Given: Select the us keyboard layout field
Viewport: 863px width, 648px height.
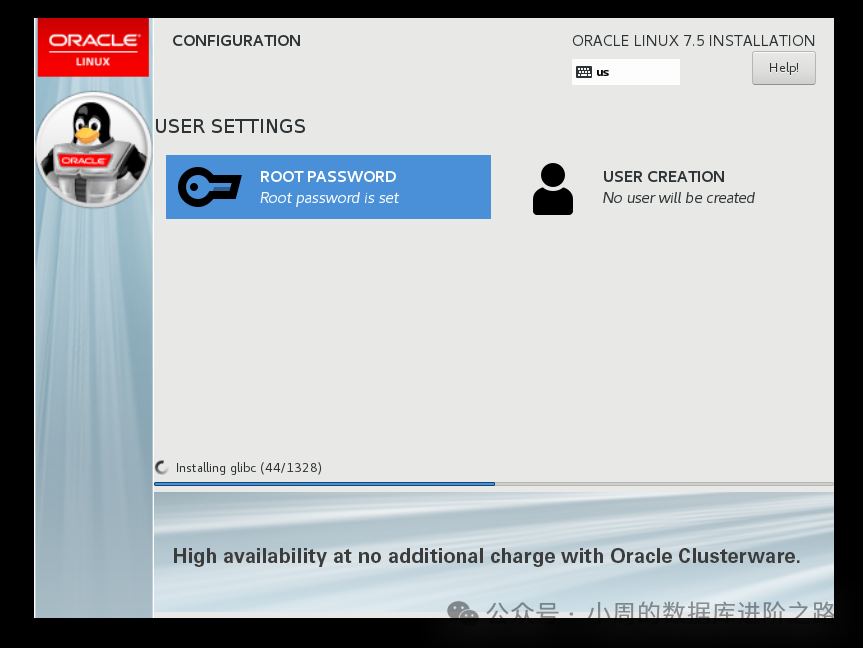Looking at the screenshot, I should pos(626,72).
